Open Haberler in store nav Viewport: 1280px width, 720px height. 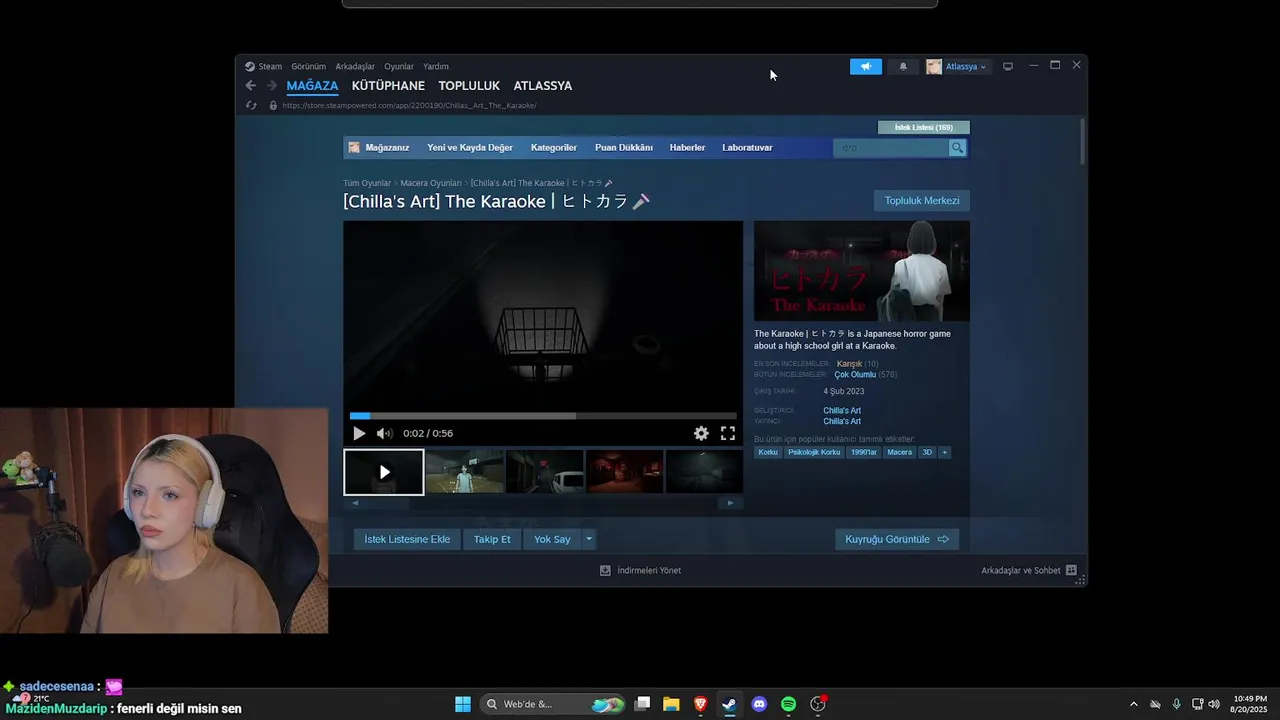point(687,148)
